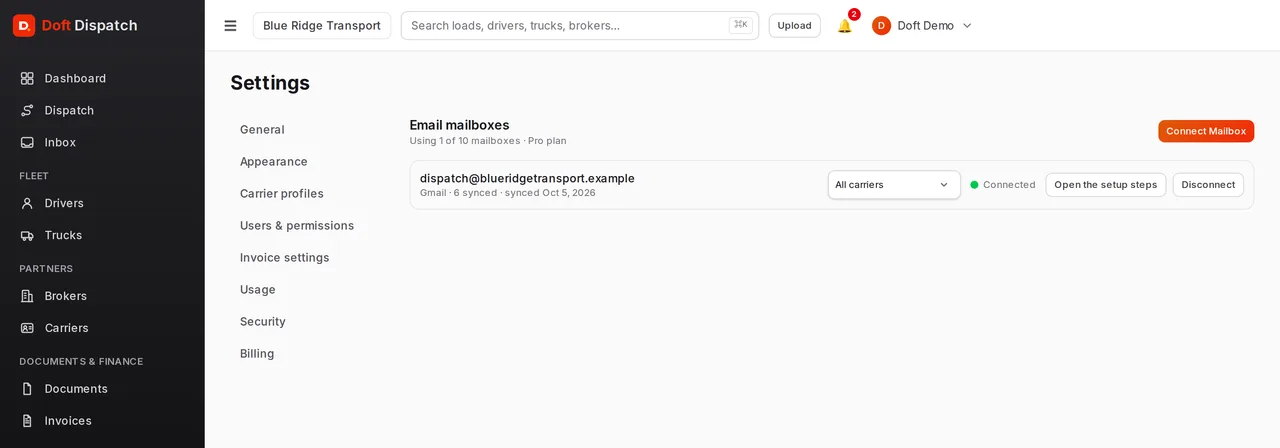
Task: Open Users & permissions settings
Action: tap(297, 226)
